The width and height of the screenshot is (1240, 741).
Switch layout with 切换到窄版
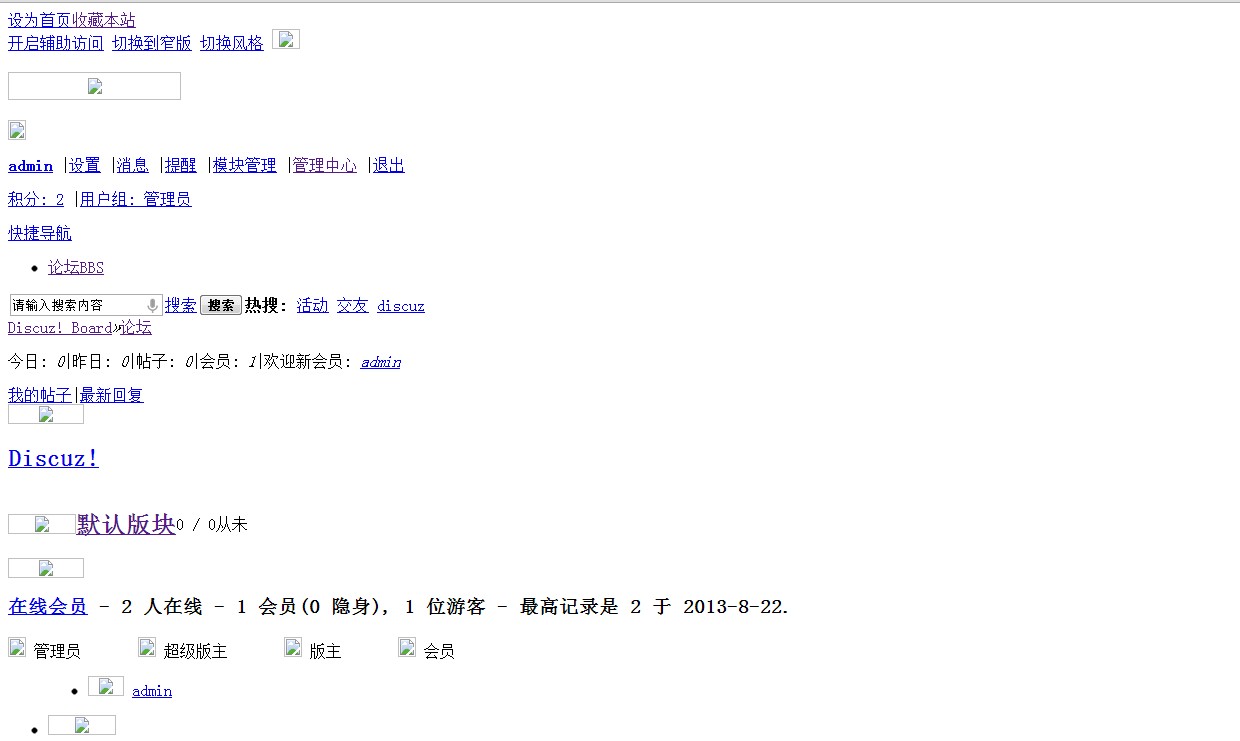[152, 43]
